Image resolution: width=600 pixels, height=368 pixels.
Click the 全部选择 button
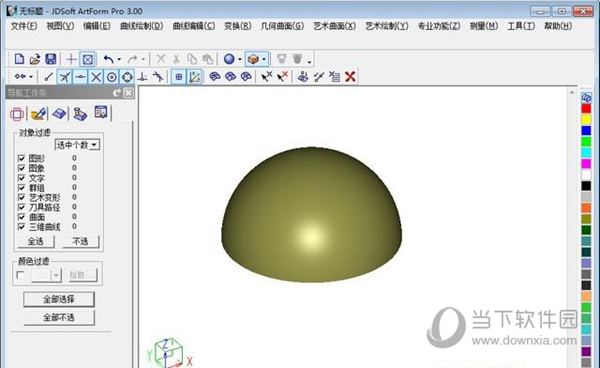59,299
